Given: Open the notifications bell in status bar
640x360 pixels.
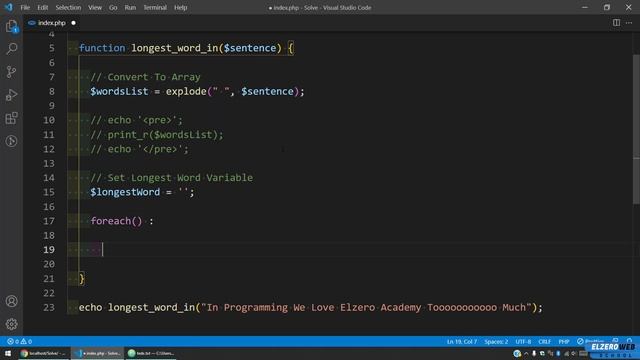Looking at the screenshot, I should (x=629, y=340).
